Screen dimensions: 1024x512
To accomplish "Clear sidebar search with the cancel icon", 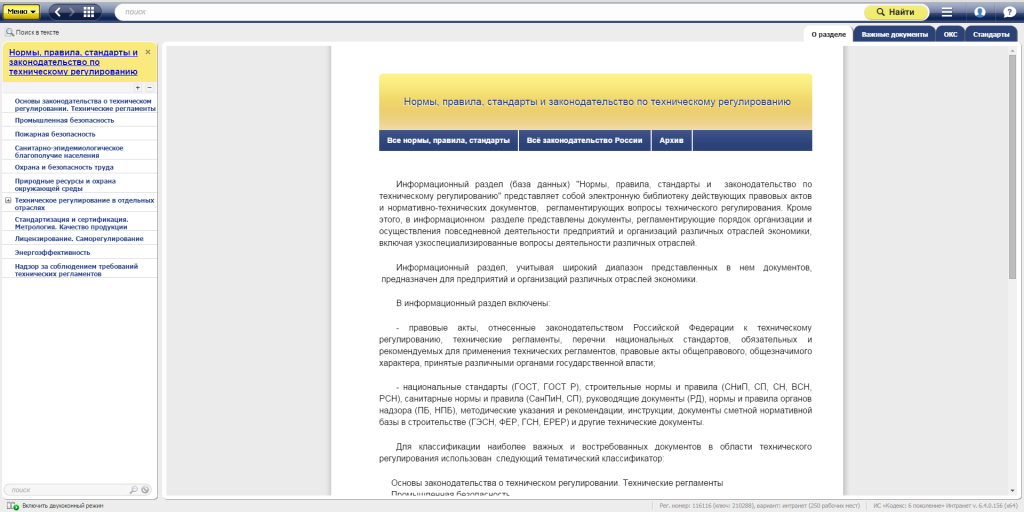I will (145, 490).
